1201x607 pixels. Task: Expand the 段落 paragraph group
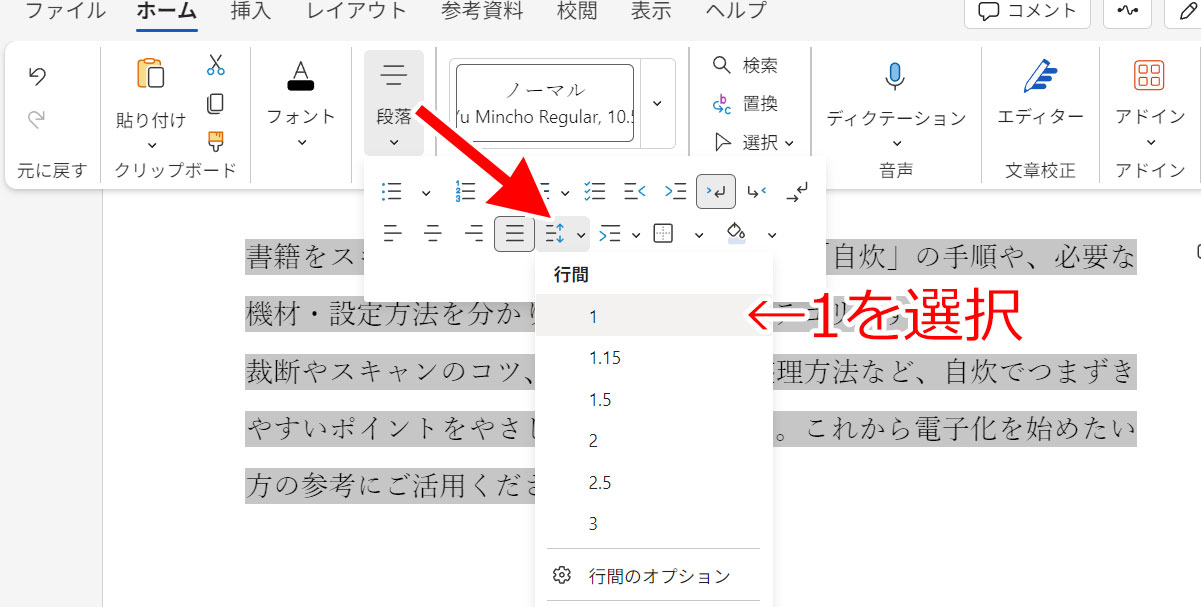point(394,103)
